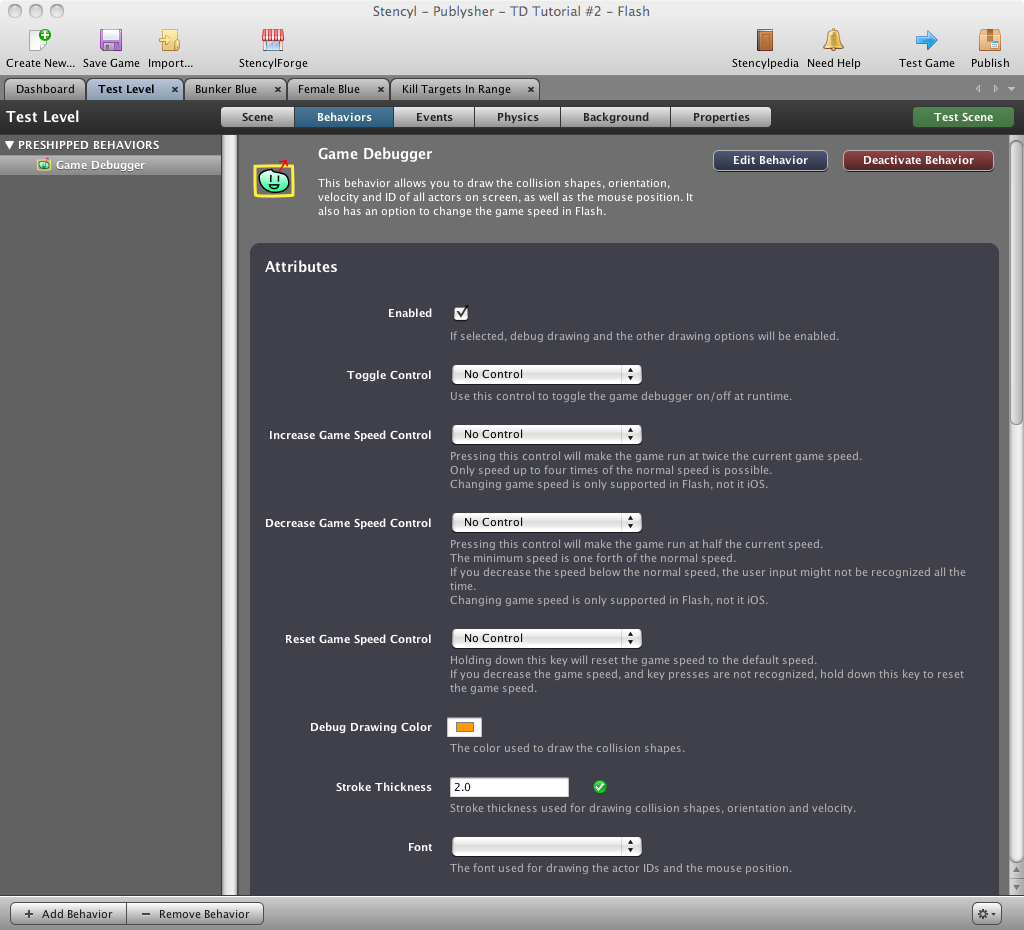Click the Edit Behavior button

[x=770, y=160]
